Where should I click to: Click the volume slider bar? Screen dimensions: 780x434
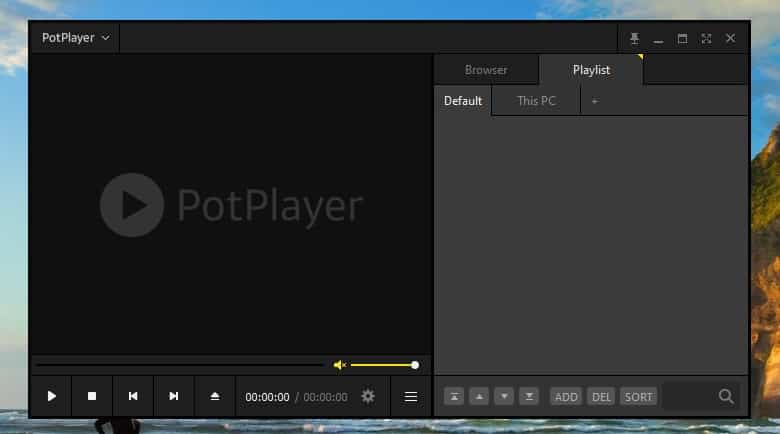pyautogui.click(x=383, y=365)
